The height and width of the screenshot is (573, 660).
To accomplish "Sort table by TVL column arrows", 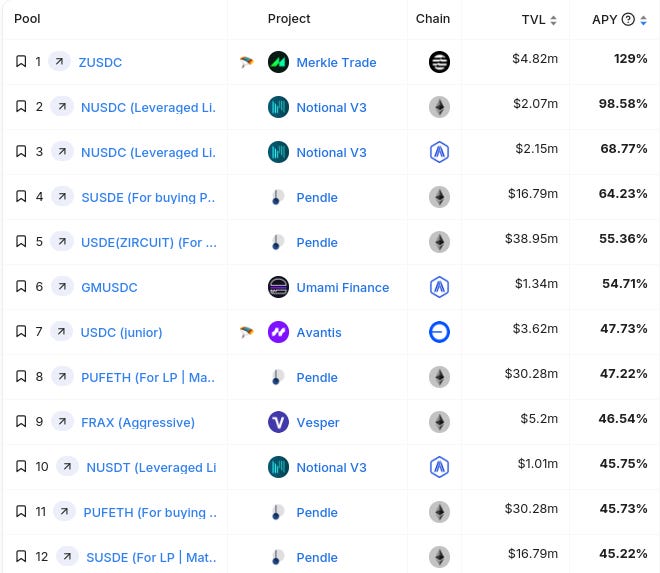I will click(554, 20).
